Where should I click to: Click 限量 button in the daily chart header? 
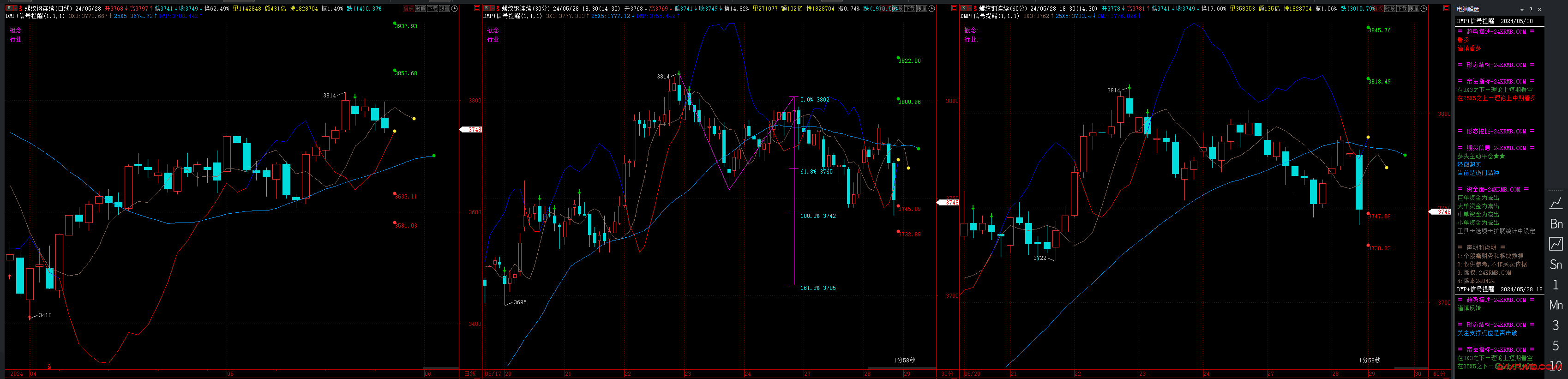(445, 8)
